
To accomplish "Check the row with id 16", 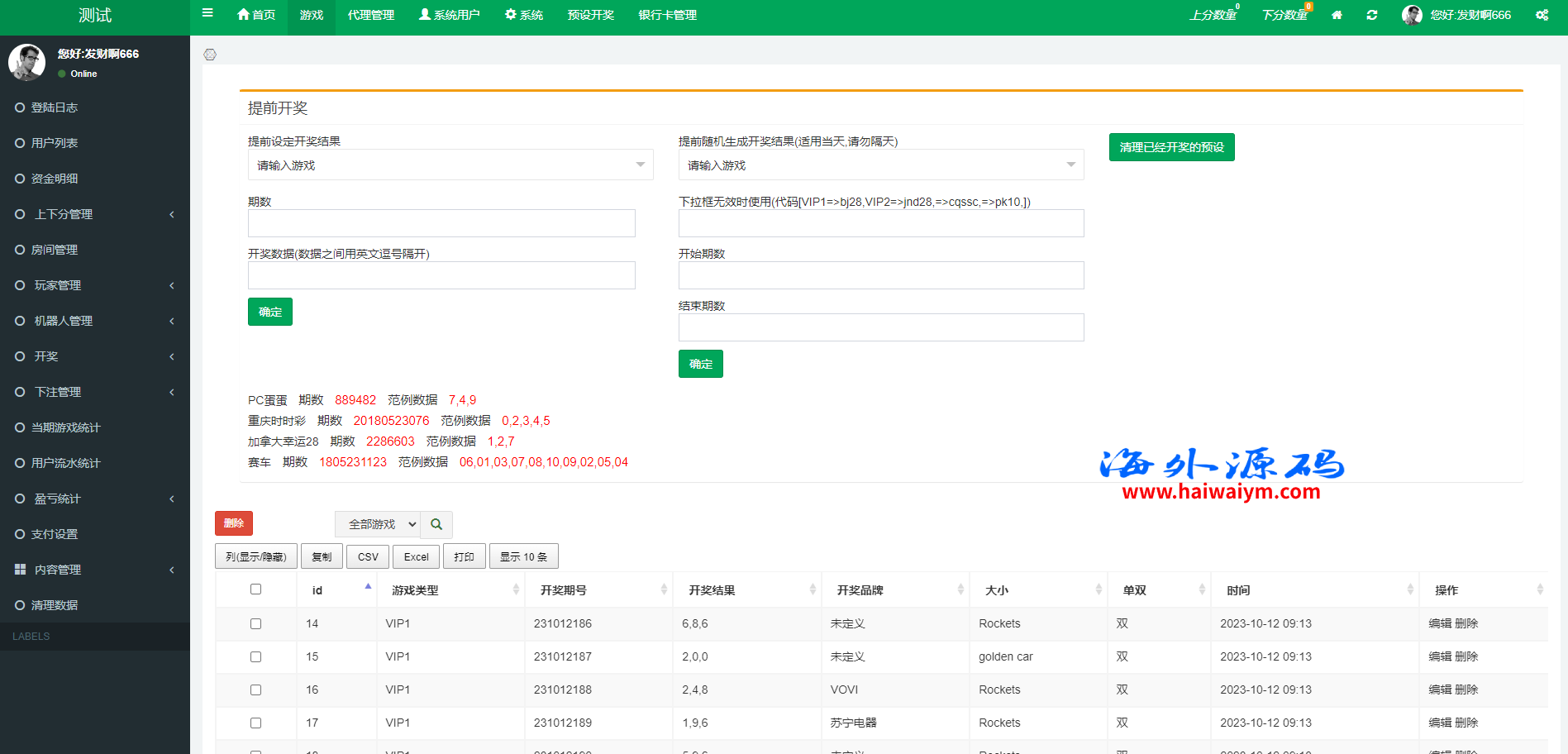I will pyautogui.click(x=255, y=690).
